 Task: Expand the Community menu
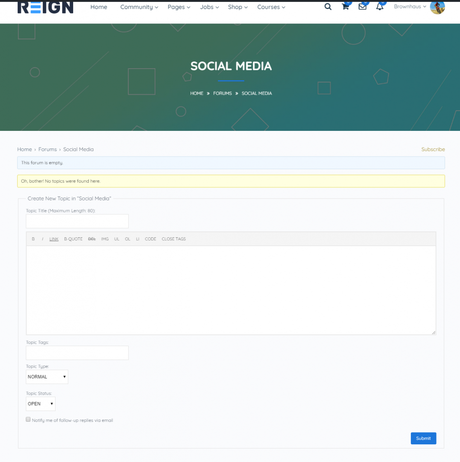139,7
